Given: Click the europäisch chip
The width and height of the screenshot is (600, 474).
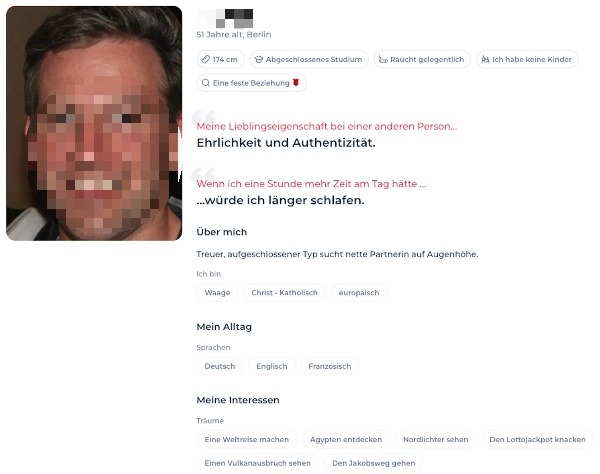Looking at the screenshot, I should tap(359, 293).
